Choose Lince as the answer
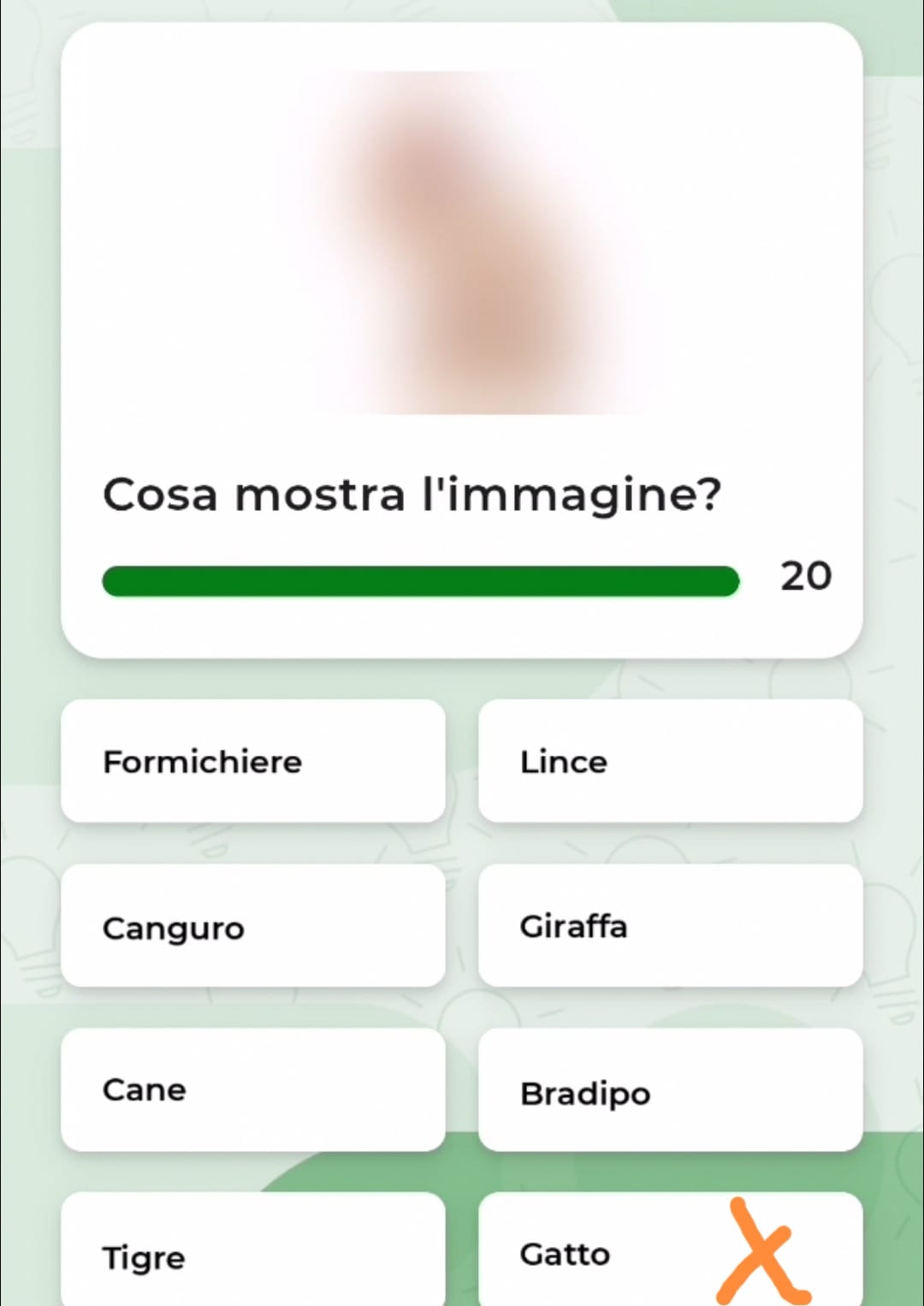 click(670, 761)
